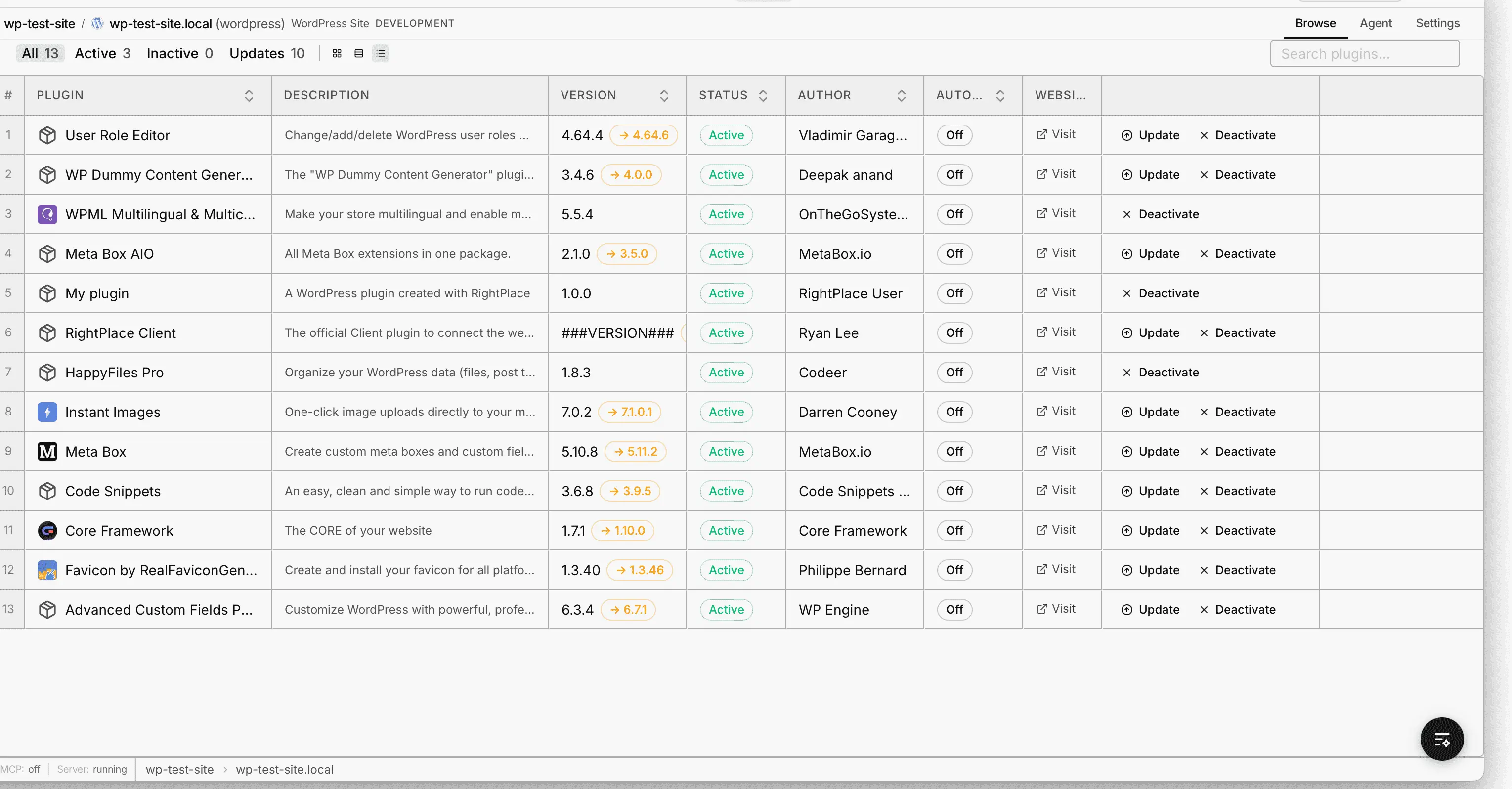Viewport: 1512px width, 789px height.
Task: Sort by the AUTO column arrows
Action: [x=1000, y=96]
